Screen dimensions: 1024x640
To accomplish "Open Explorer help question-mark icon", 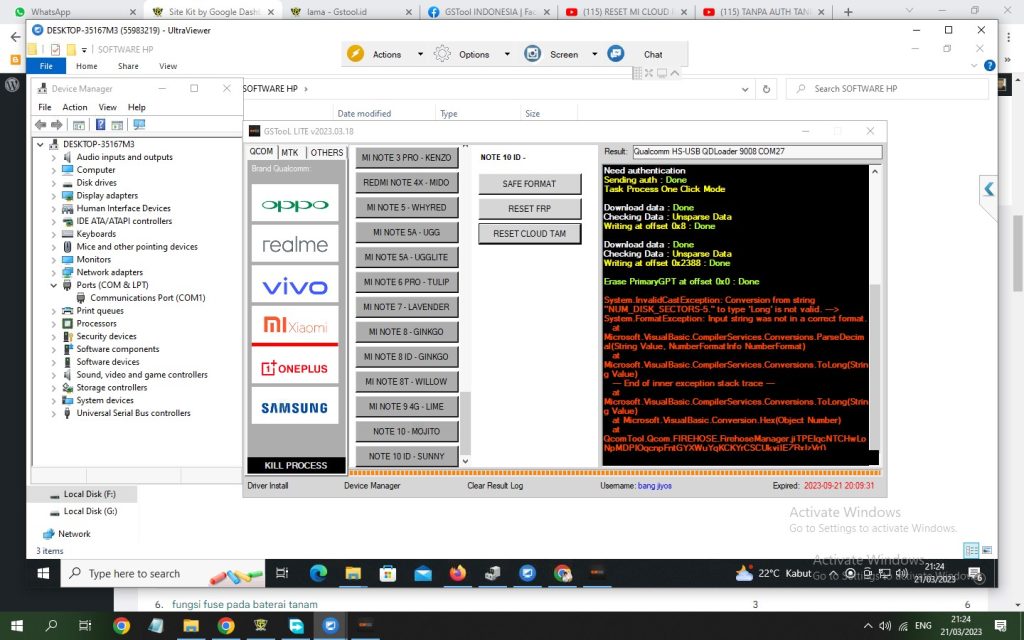I will pos(989,65).
